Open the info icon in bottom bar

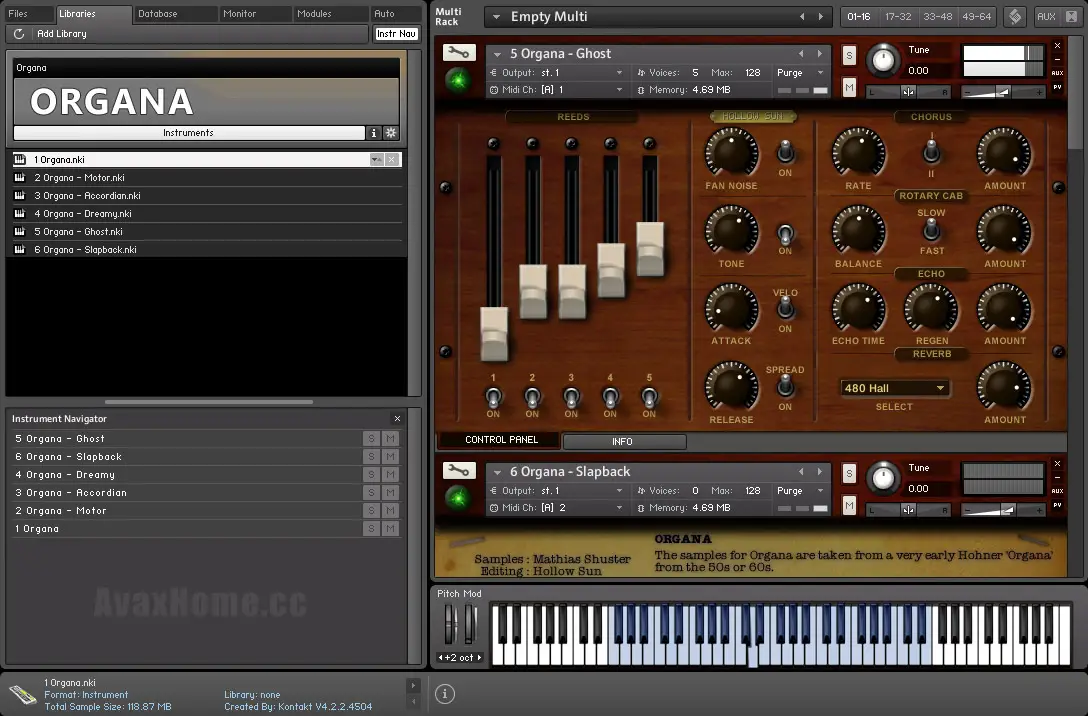(445, 693)
